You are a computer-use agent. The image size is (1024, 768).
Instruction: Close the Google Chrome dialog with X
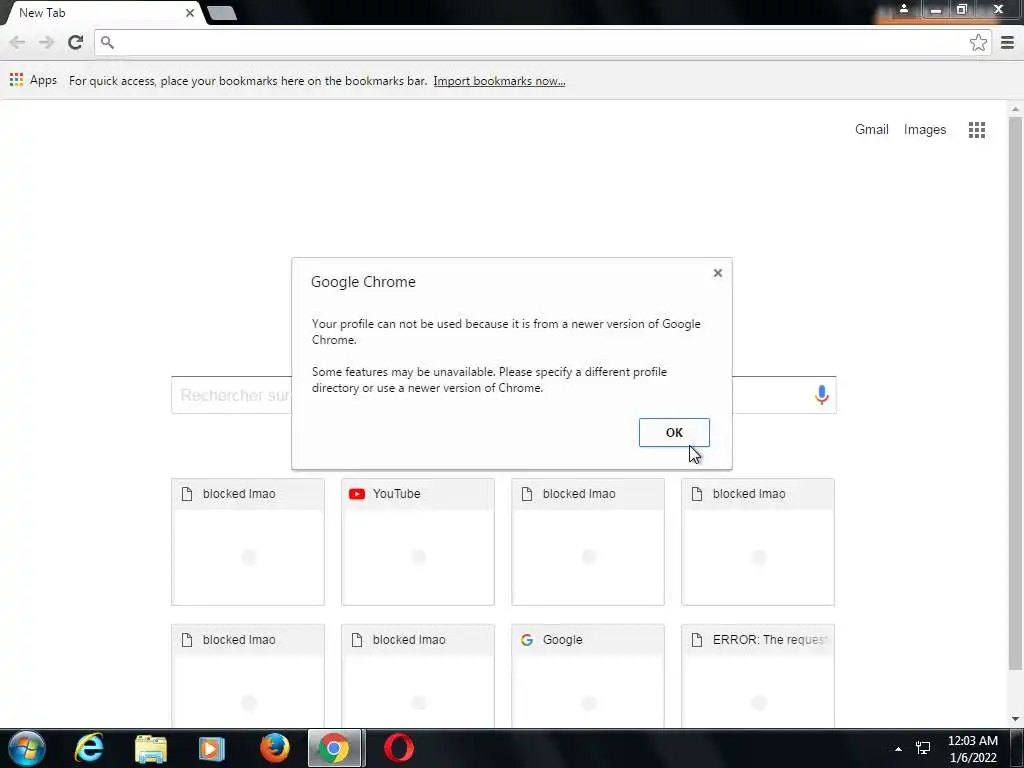(718, 273)
